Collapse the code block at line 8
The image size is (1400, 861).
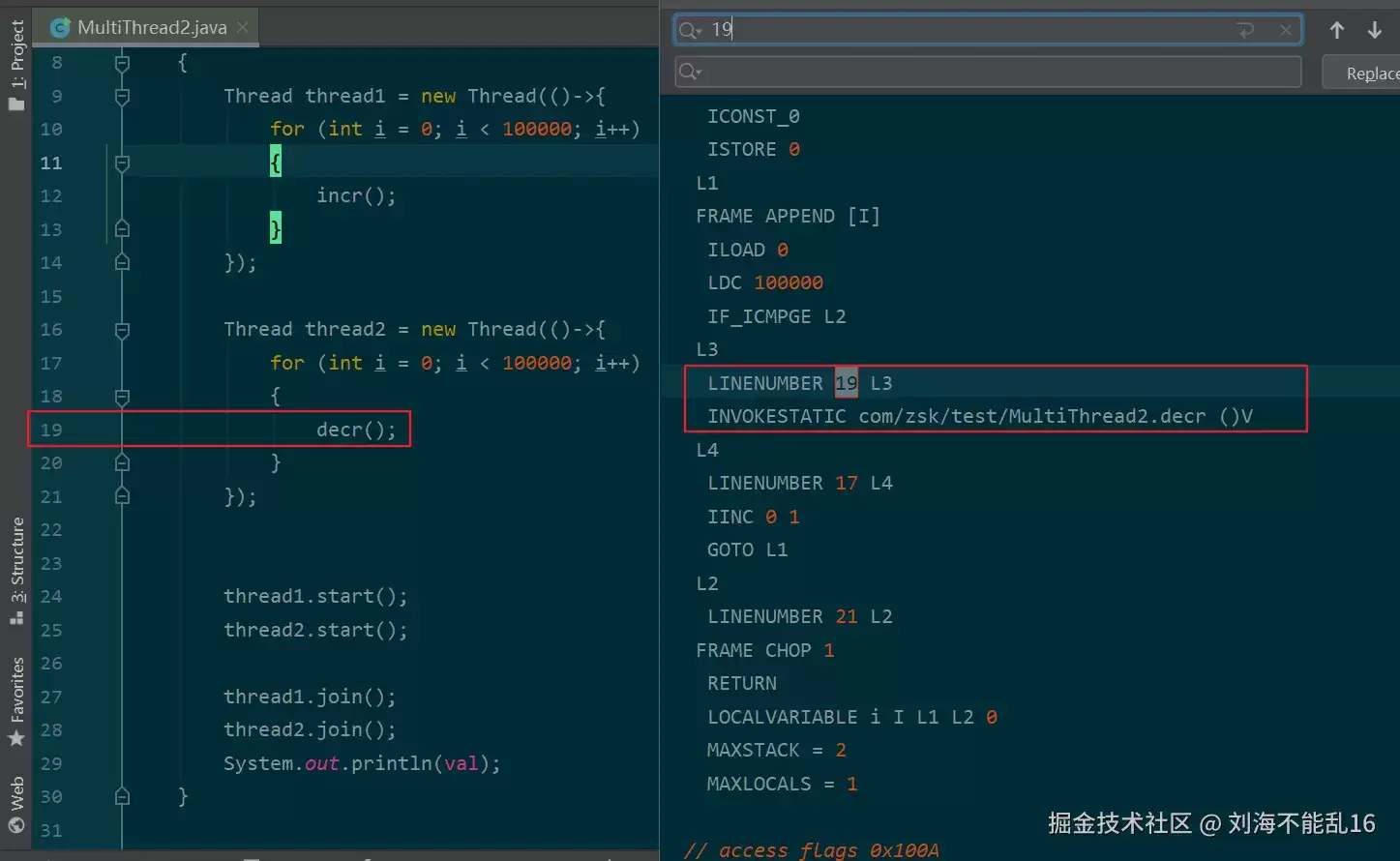(122, 64)
